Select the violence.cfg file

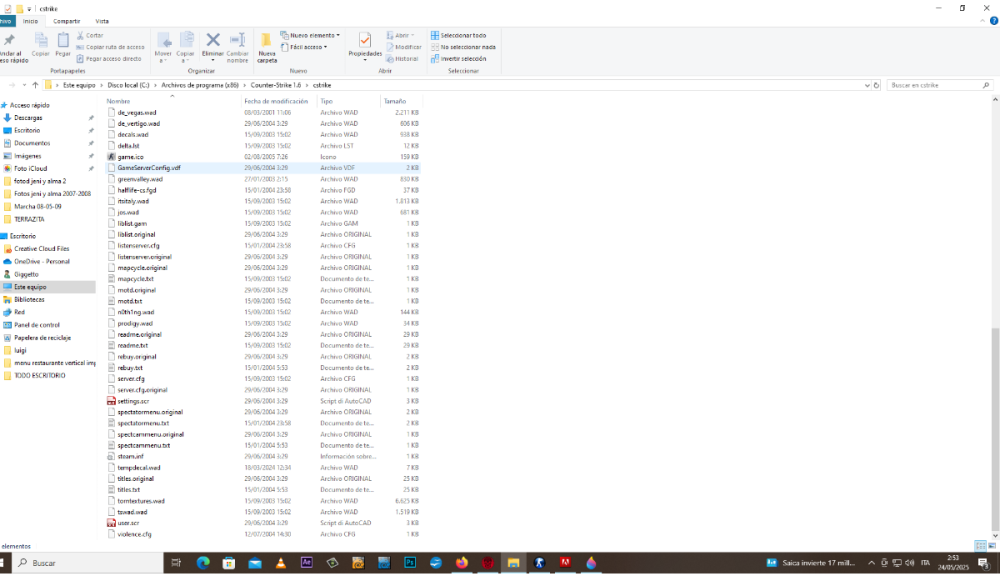point(134,535)
